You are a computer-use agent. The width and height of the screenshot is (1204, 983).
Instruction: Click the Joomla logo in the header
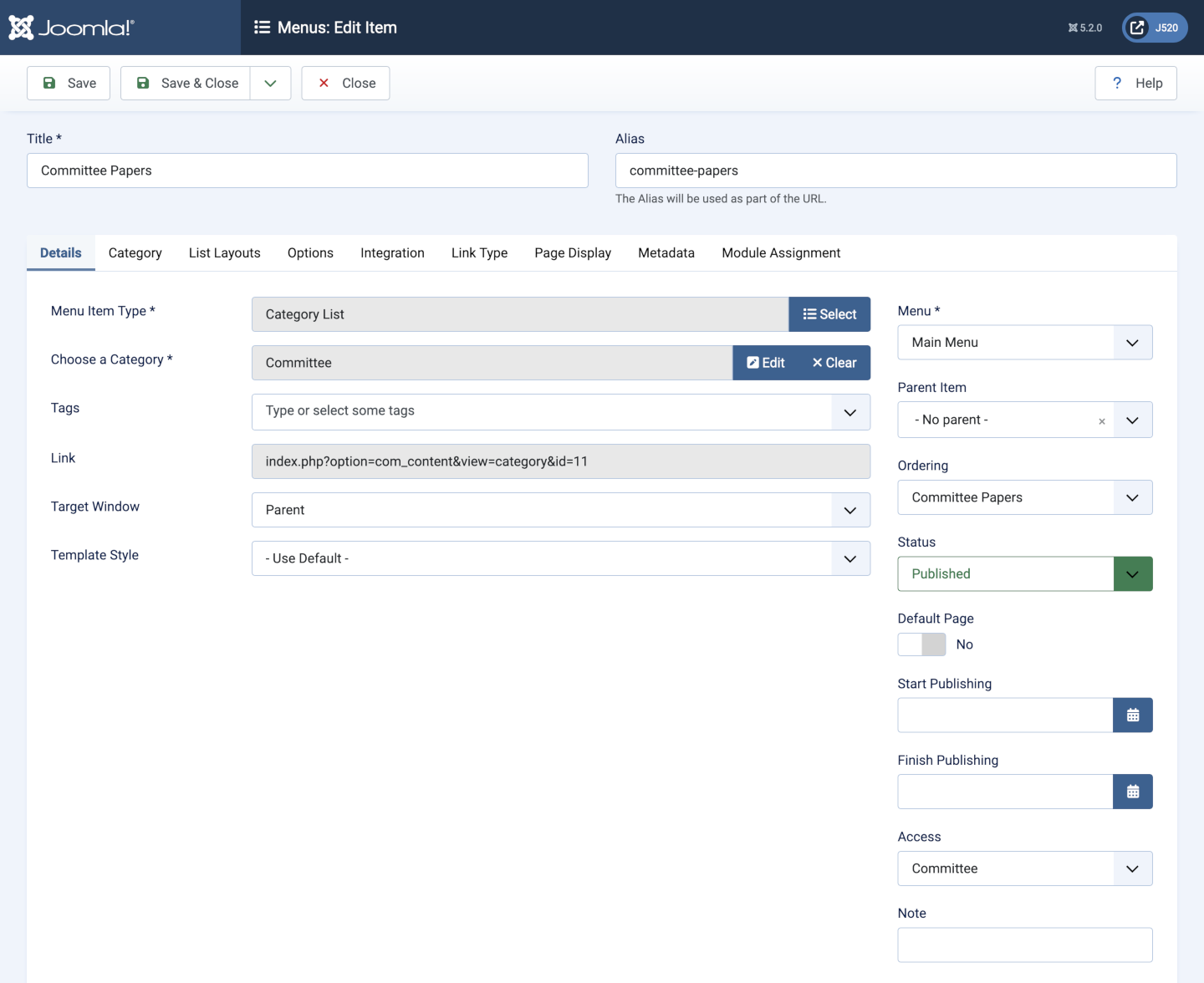point(71,28)
